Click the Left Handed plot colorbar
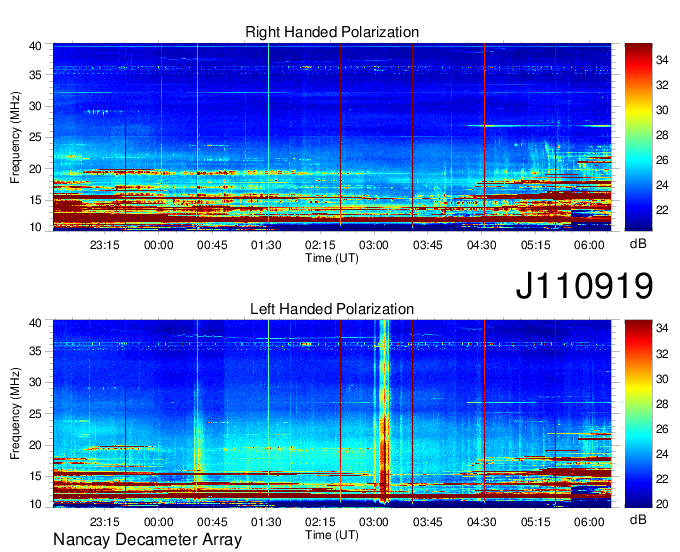Screen dimensions: 680x552 (638, 414)
